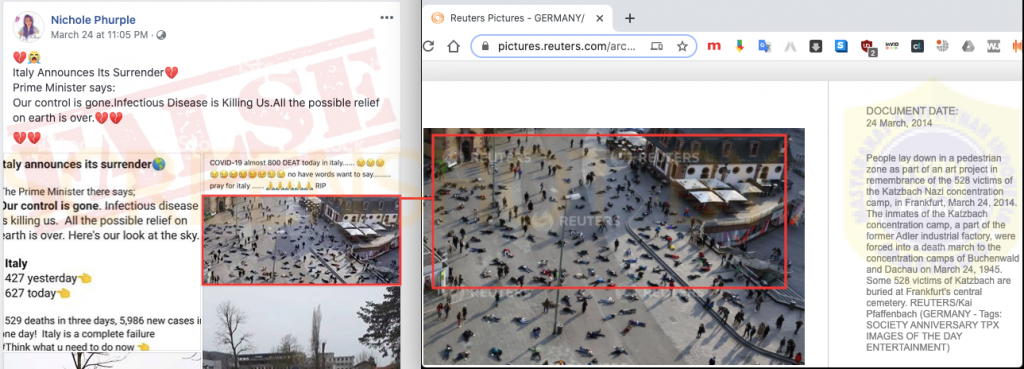Open the blue 'S' extension

[x=841, y=46]
